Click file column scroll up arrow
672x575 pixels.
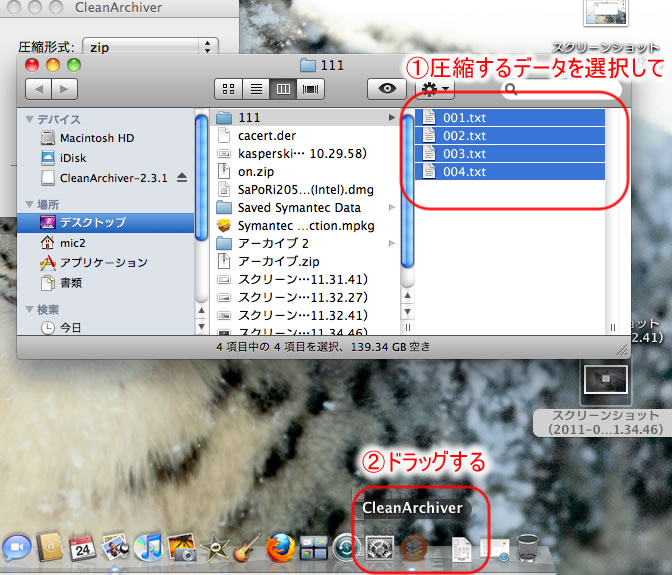point(408,296)
